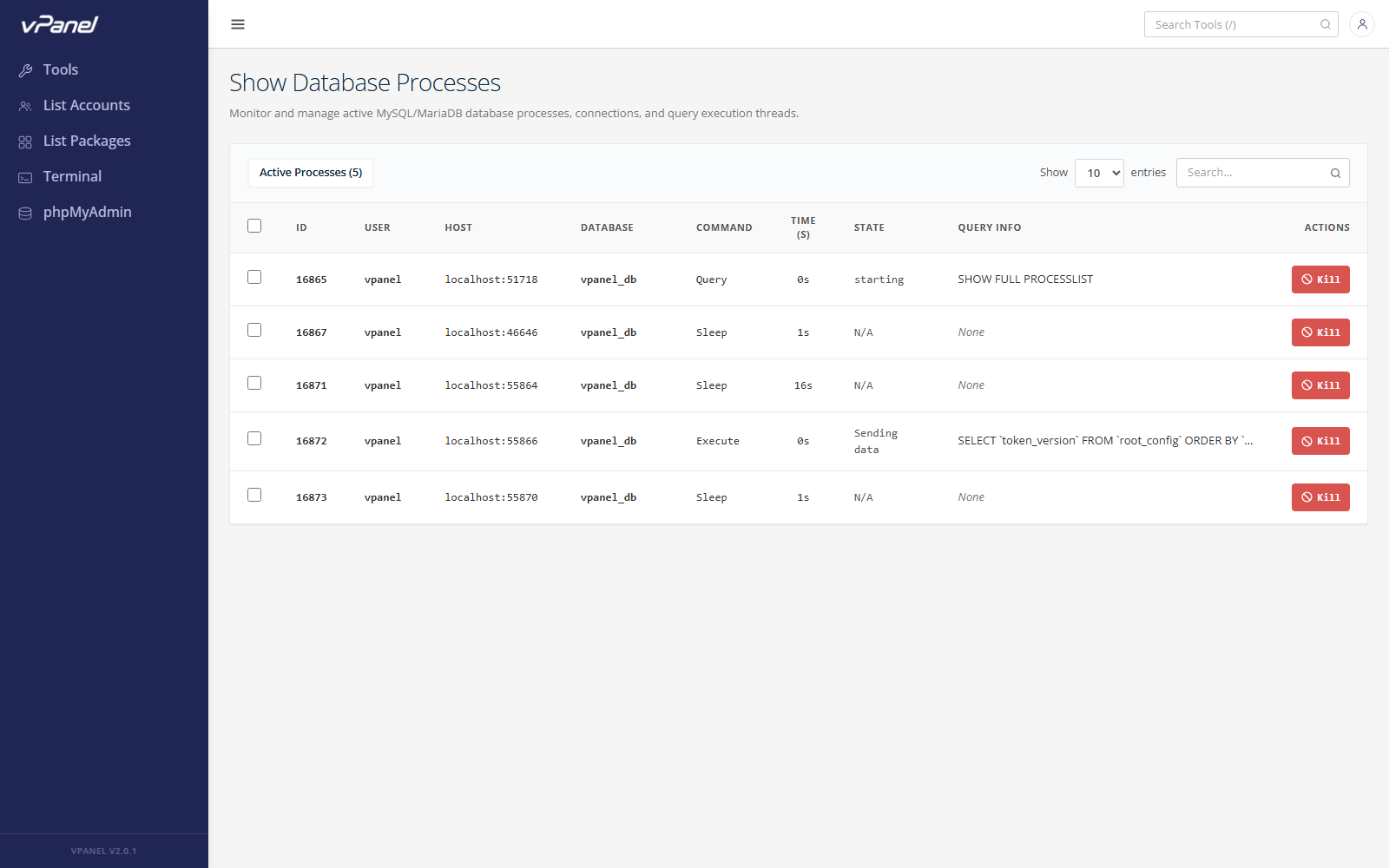
Task: Sort by the COMMAND column header
Action: pos(724,227)
